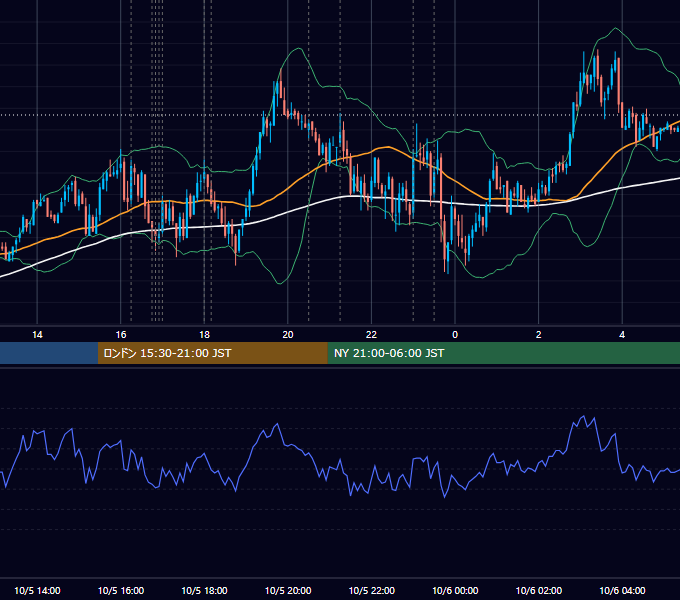Screen dimensions: 680x600
Task: Click the 4 hour axis label
Action: (x=622, y=335)
